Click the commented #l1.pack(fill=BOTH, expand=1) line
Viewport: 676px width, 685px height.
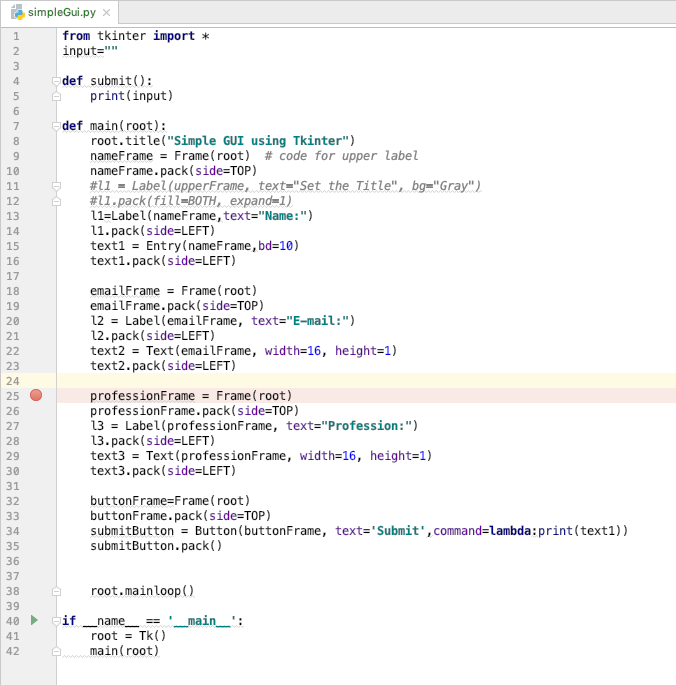click(191, 201)
